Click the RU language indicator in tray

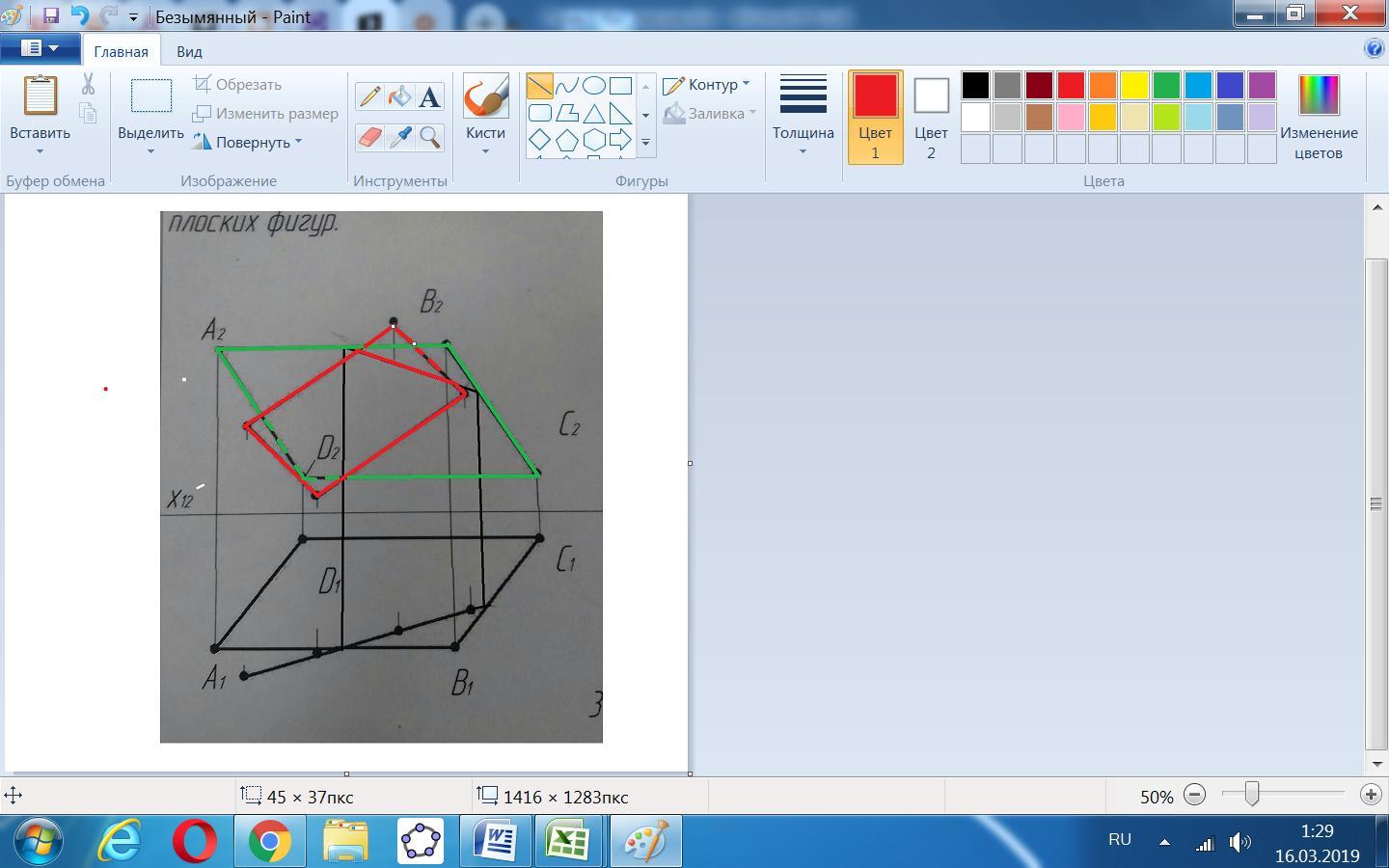1120,840
